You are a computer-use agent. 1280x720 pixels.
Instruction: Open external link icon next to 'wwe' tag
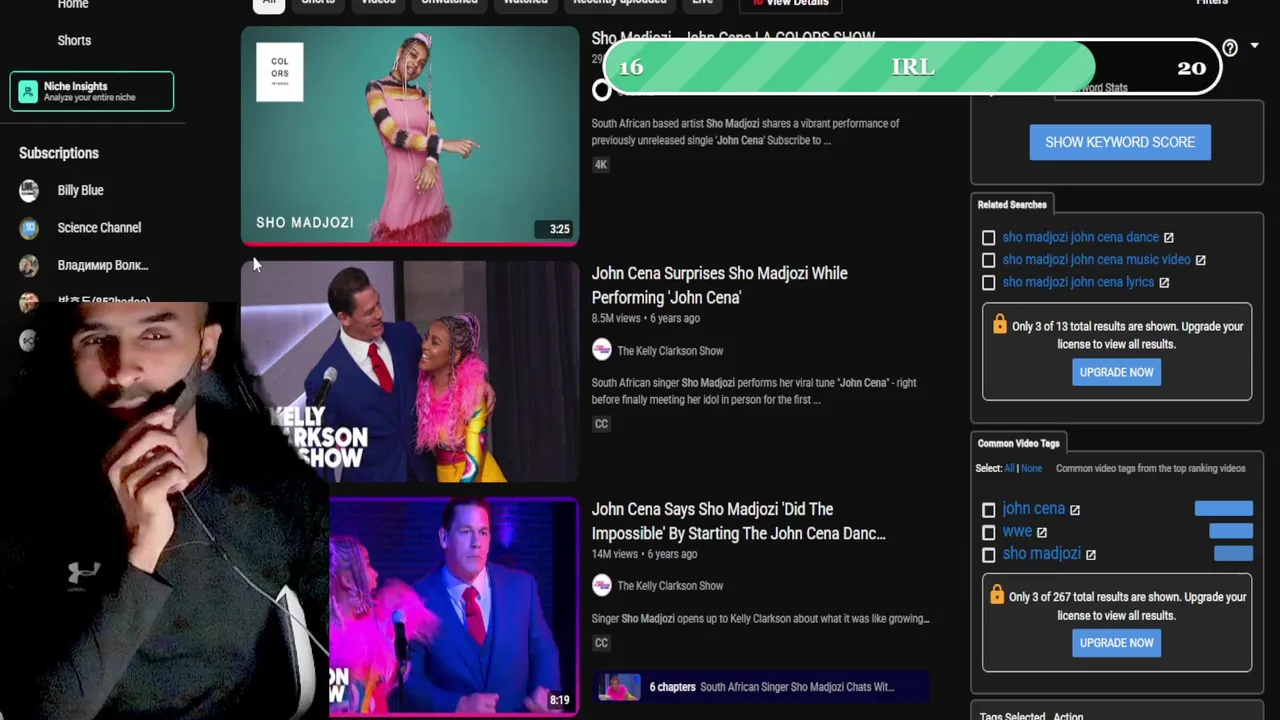click(1041, 532)
